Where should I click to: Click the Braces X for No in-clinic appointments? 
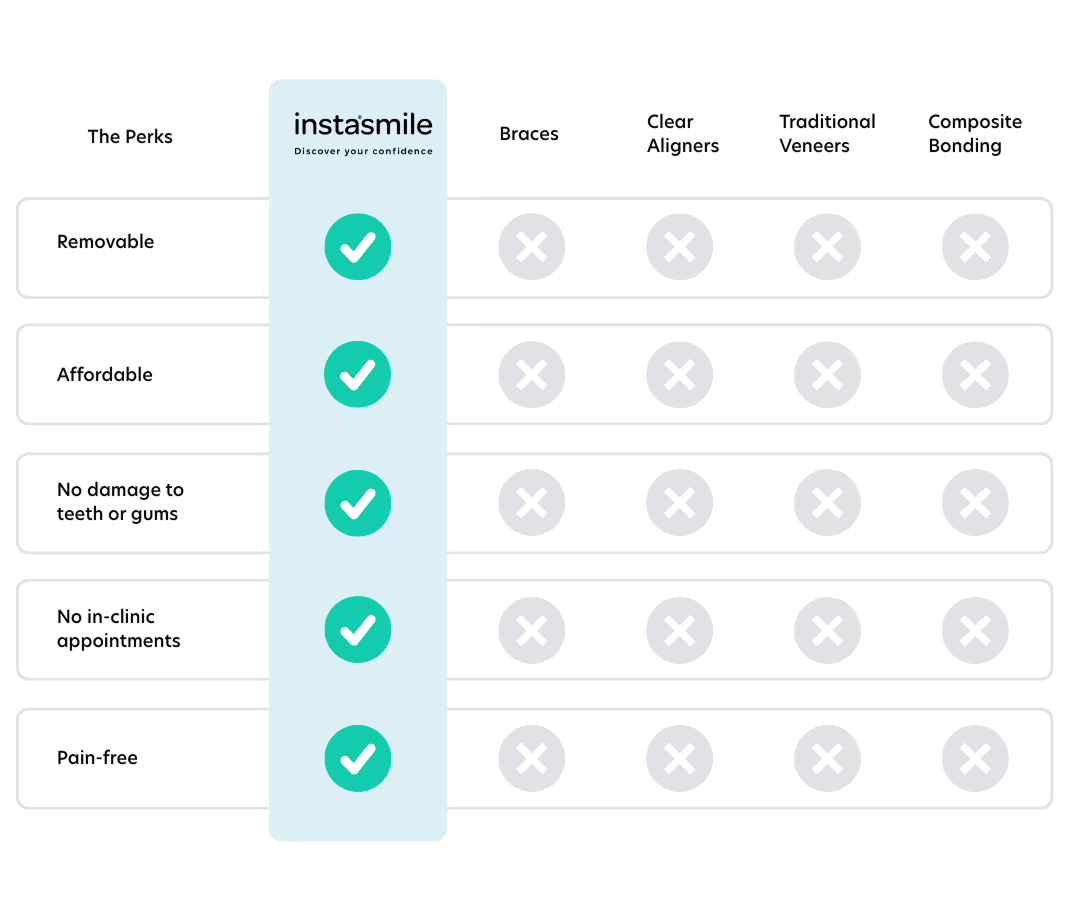[x=531, y=630]
